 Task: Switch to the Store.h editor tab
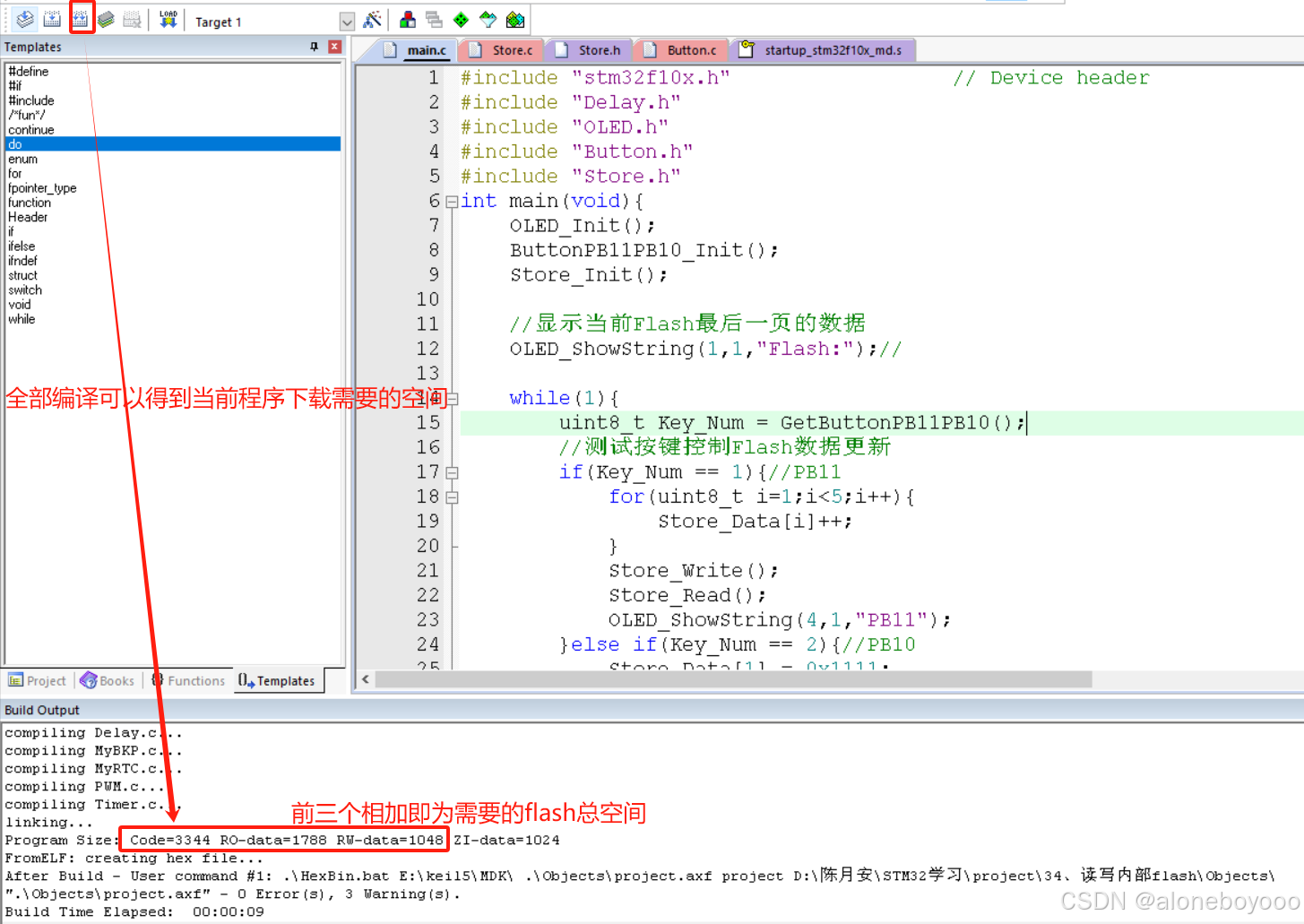coord(589,50)
